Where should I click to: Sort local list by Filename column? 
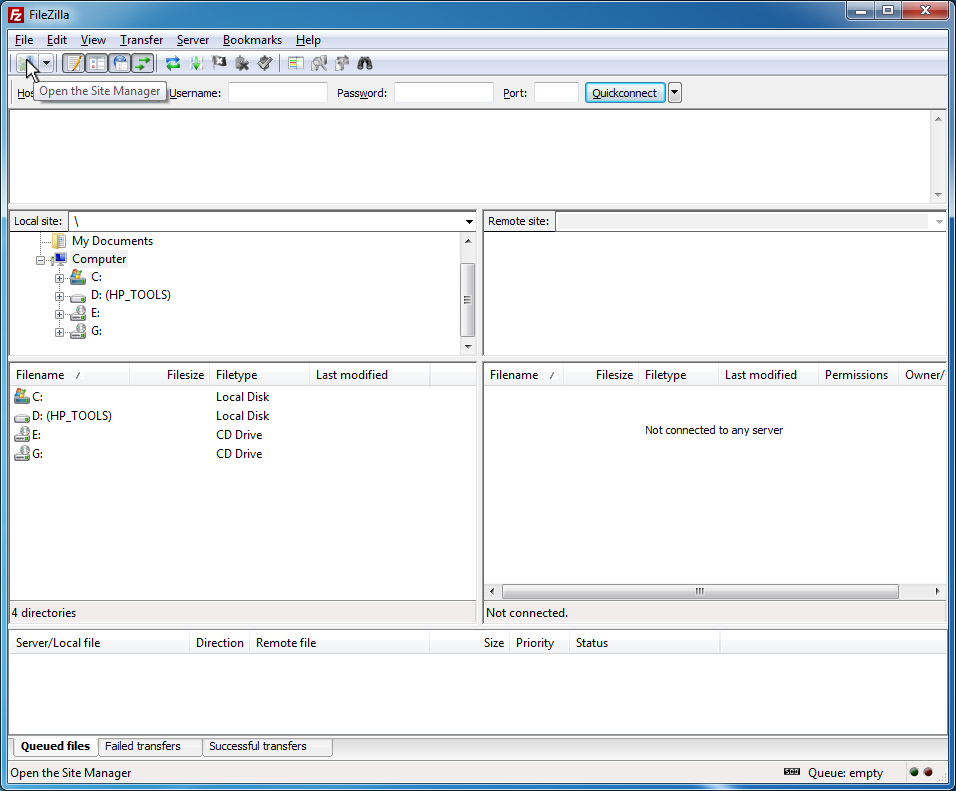70,374
